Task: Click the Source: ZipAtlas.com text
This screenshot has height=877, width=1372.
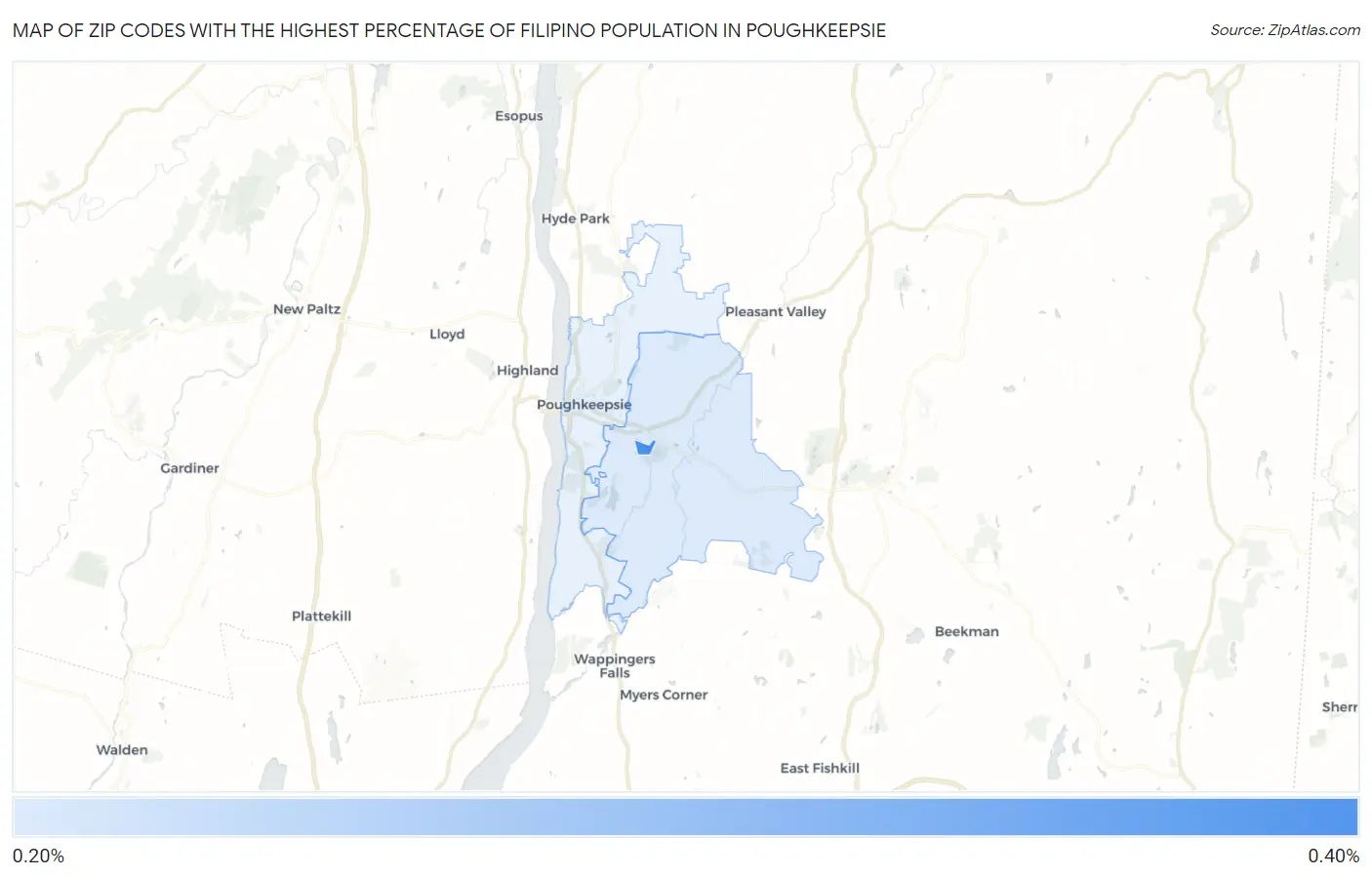Action: pos(1285,30)
